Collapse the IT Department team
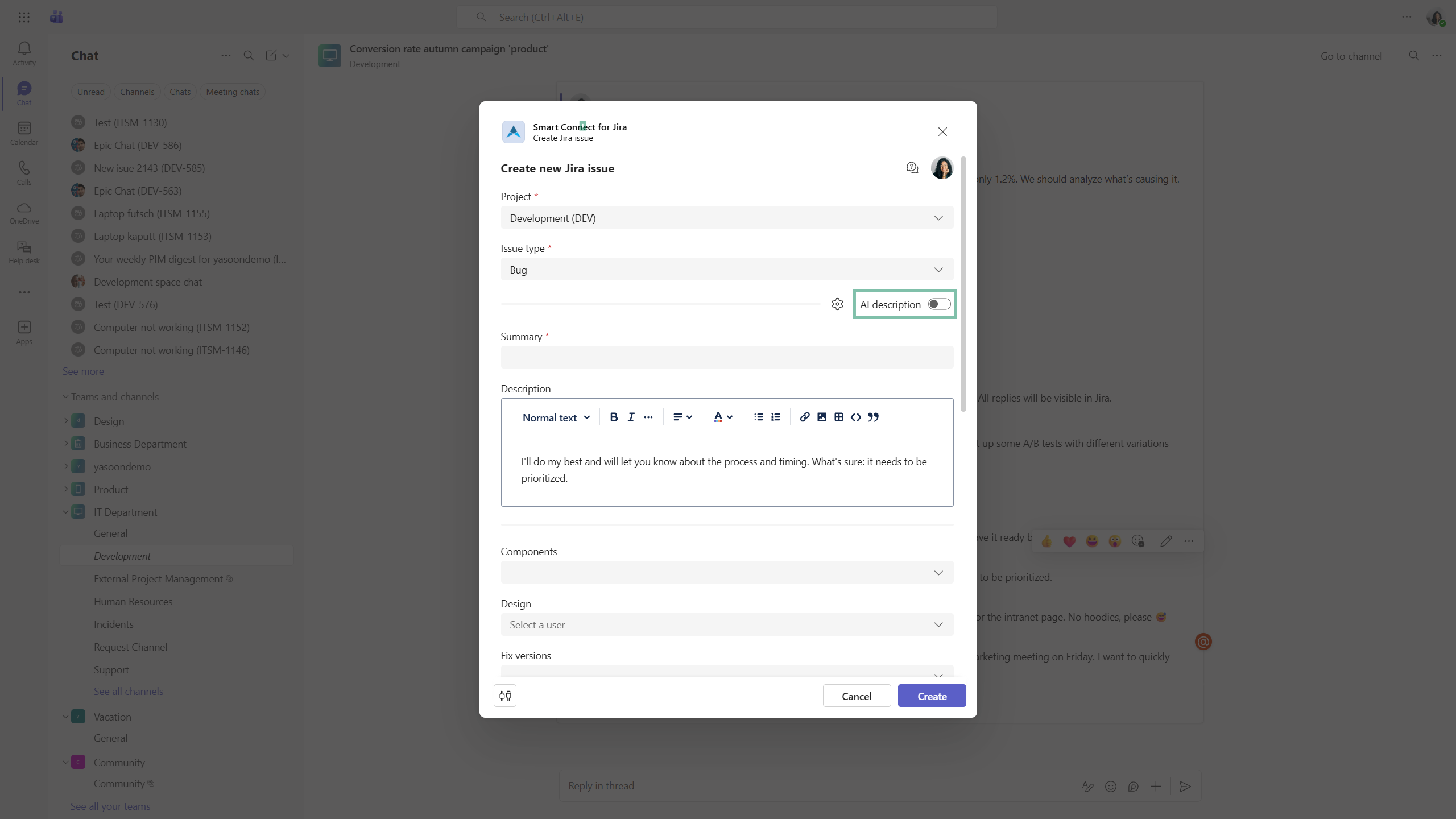The height and width of the screenshot is (819, 1456). (x=65, y=512)
